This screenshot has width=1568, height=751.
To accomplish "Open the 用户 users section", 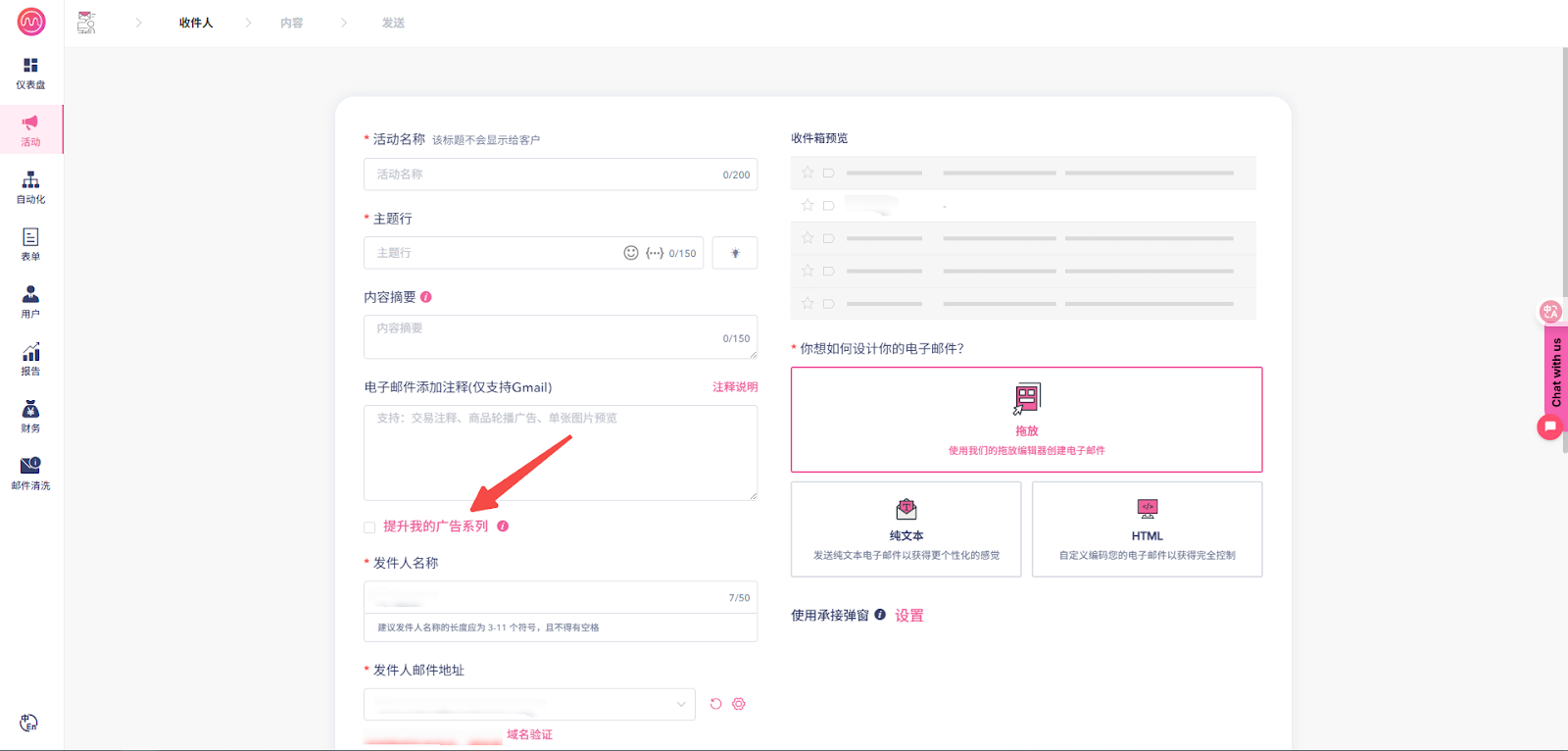I will coord(30,301).
